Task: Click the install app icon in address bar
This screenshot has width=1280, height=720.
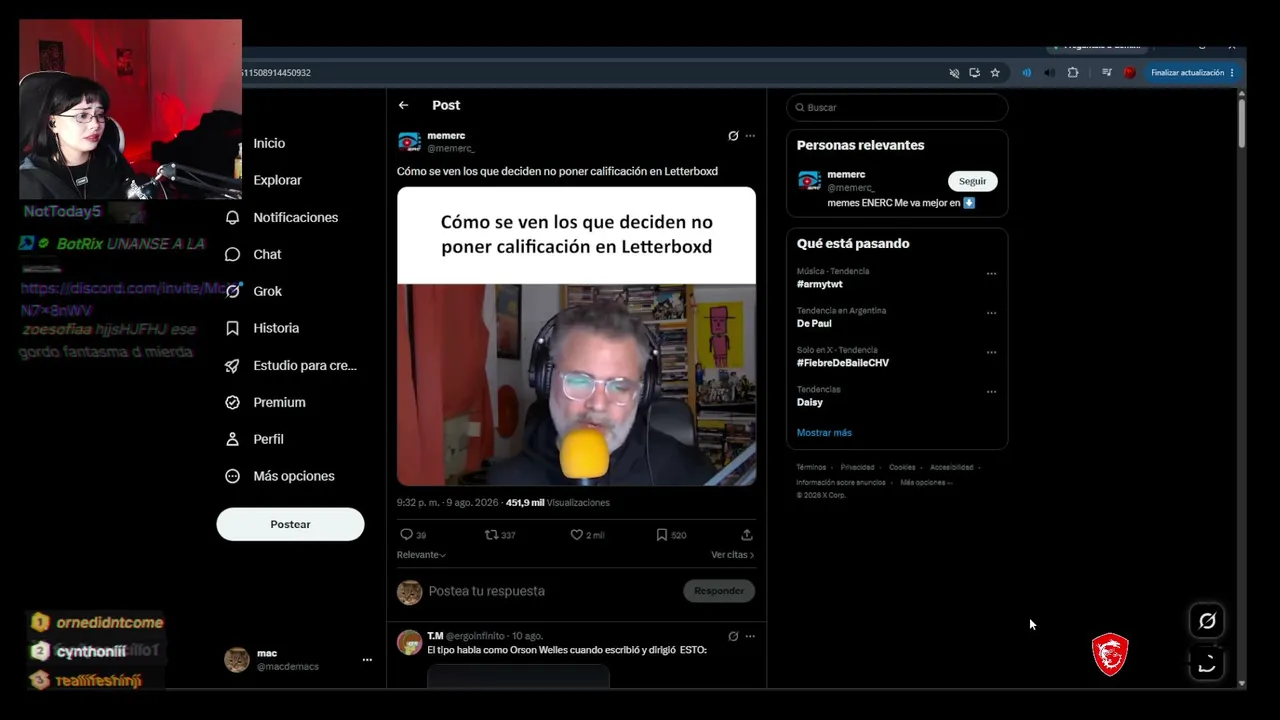Action: click(974, 73)
